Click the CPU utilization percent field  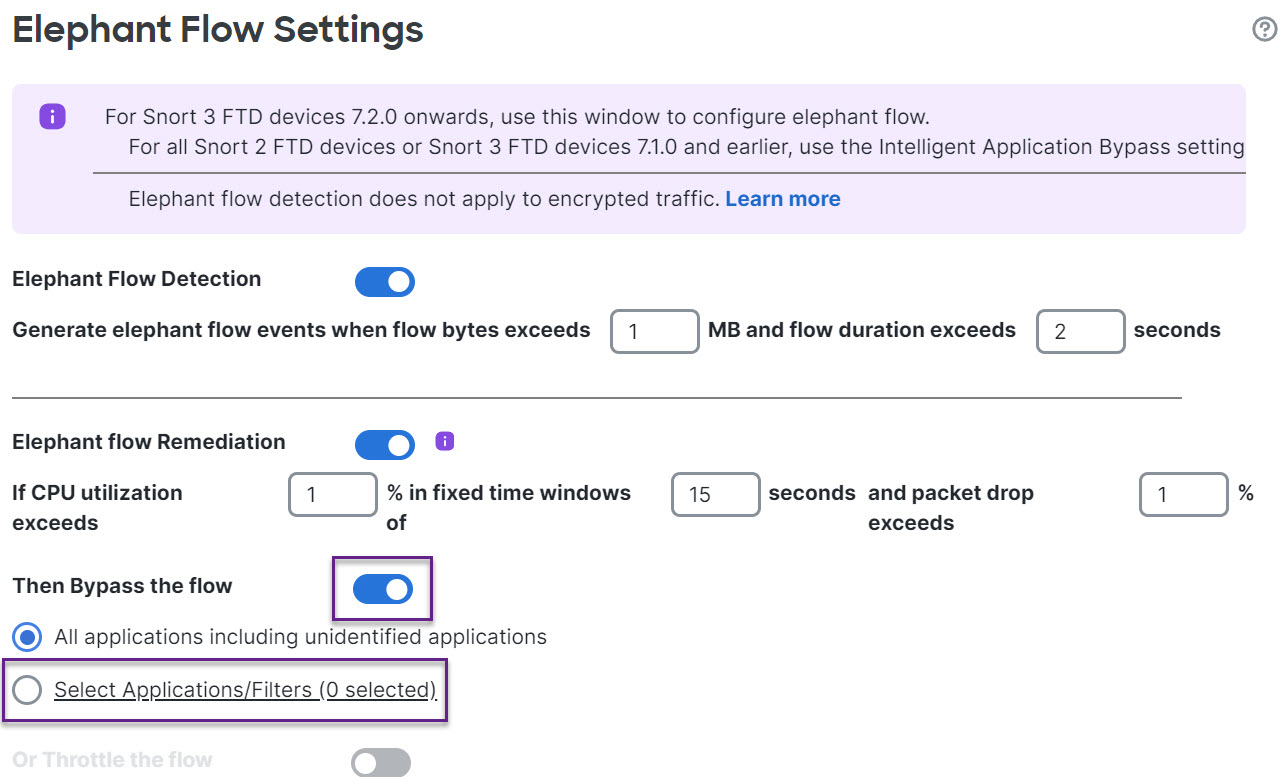pyautogui.click(x=332, y=494)
